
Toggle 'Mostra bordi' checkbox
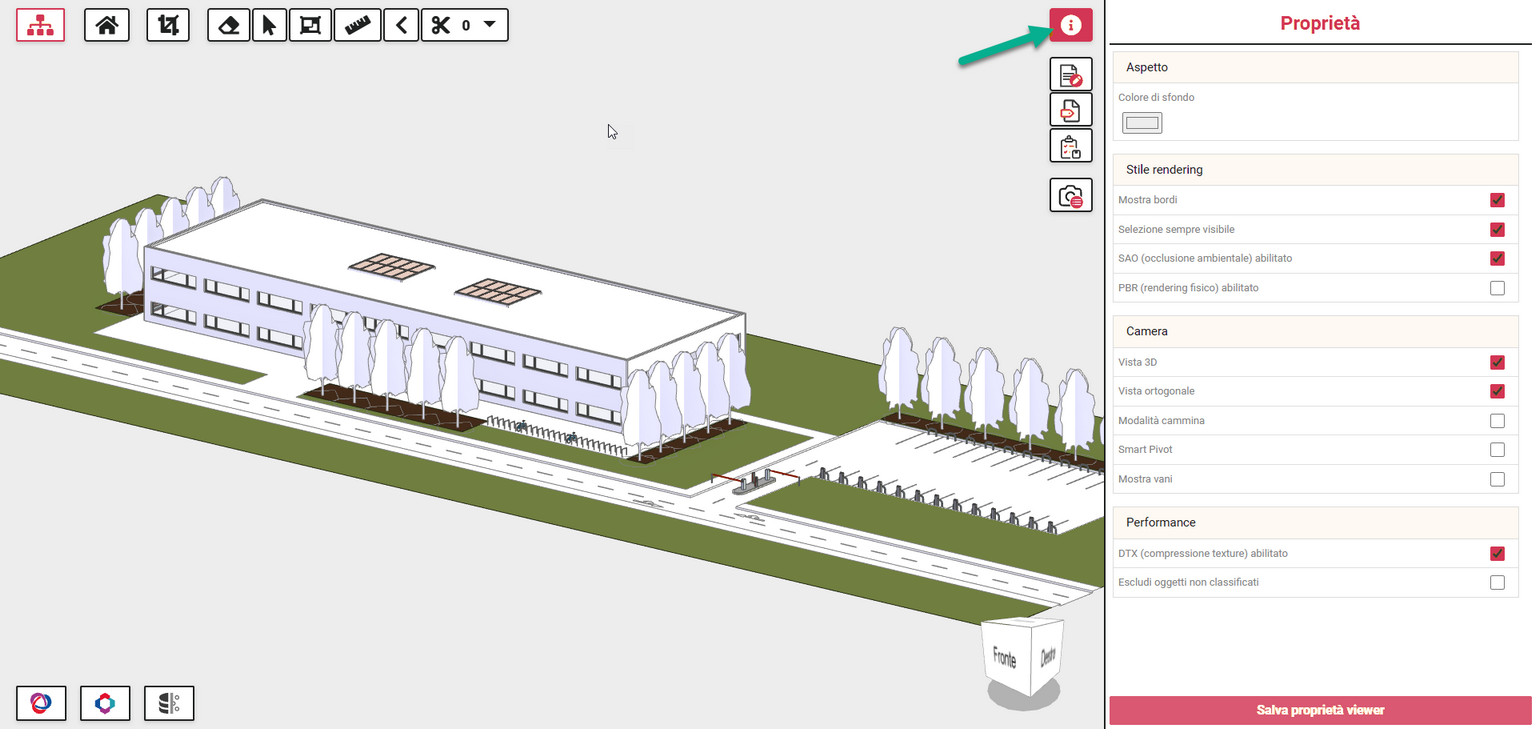(1497, 199)
